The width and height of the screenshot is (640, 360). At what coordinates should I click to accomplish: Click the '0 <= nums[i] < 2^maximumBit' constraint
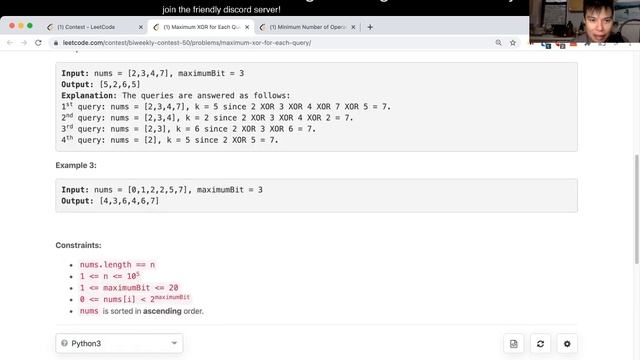click(x=135, y=299)
